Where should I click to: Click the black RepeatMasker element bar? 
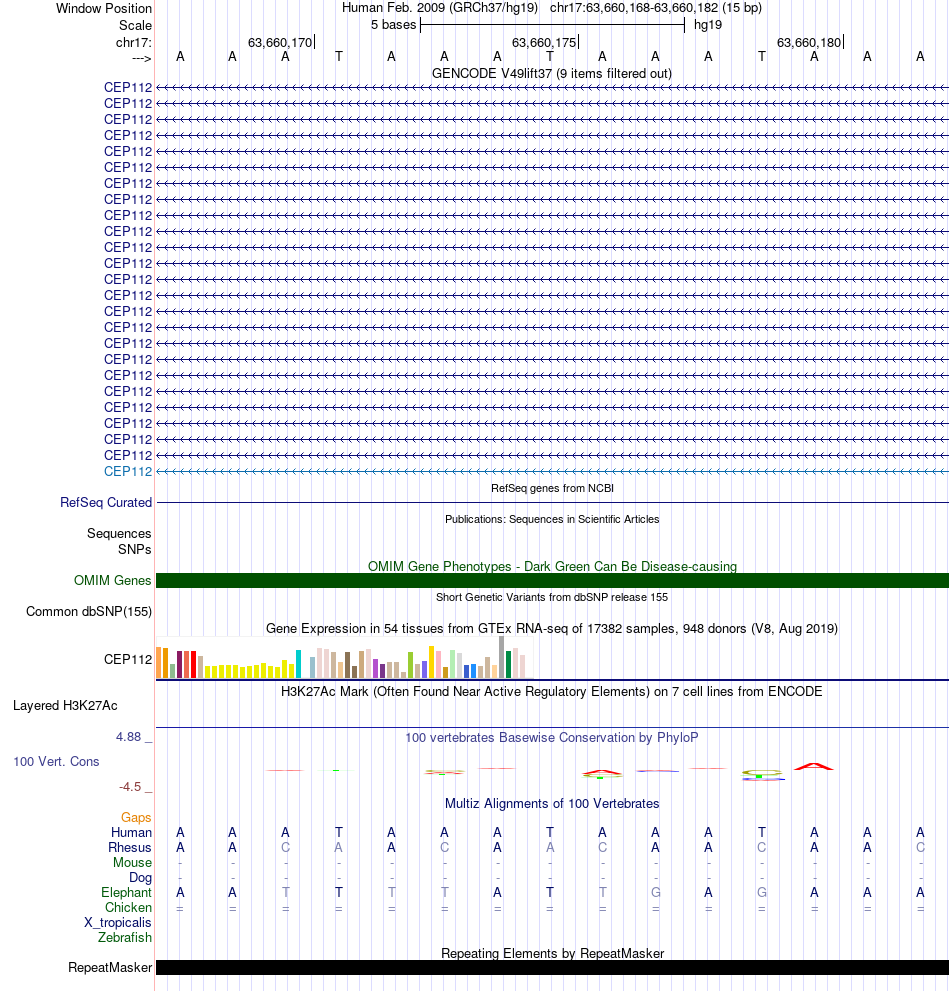(x=552, y=968)
